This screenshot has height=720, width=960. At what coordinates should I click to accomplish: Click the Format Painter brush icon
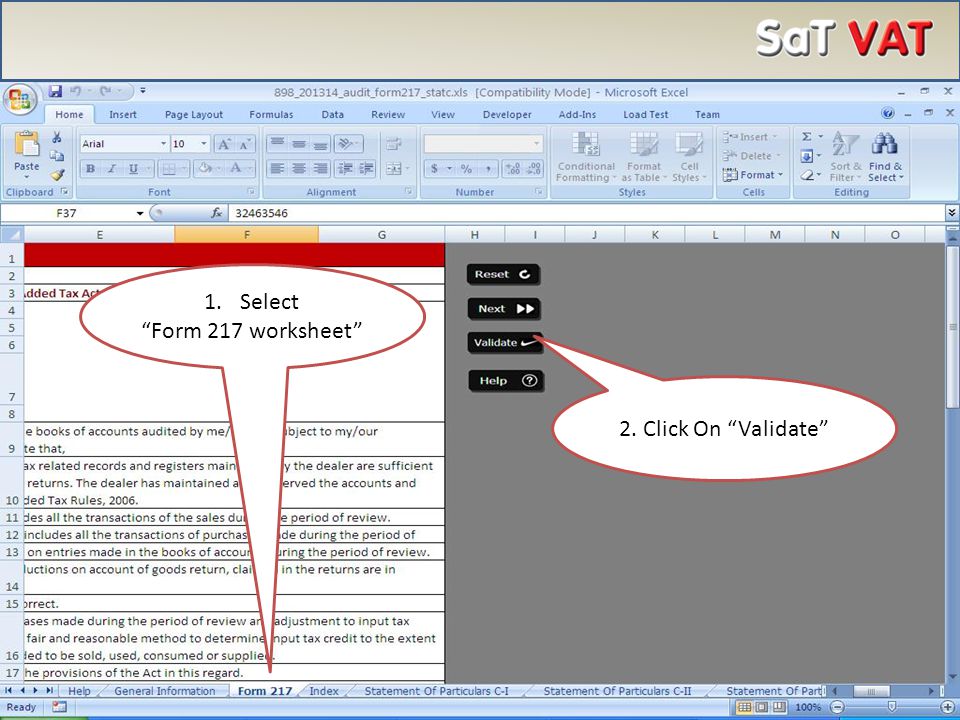point(57,175)
